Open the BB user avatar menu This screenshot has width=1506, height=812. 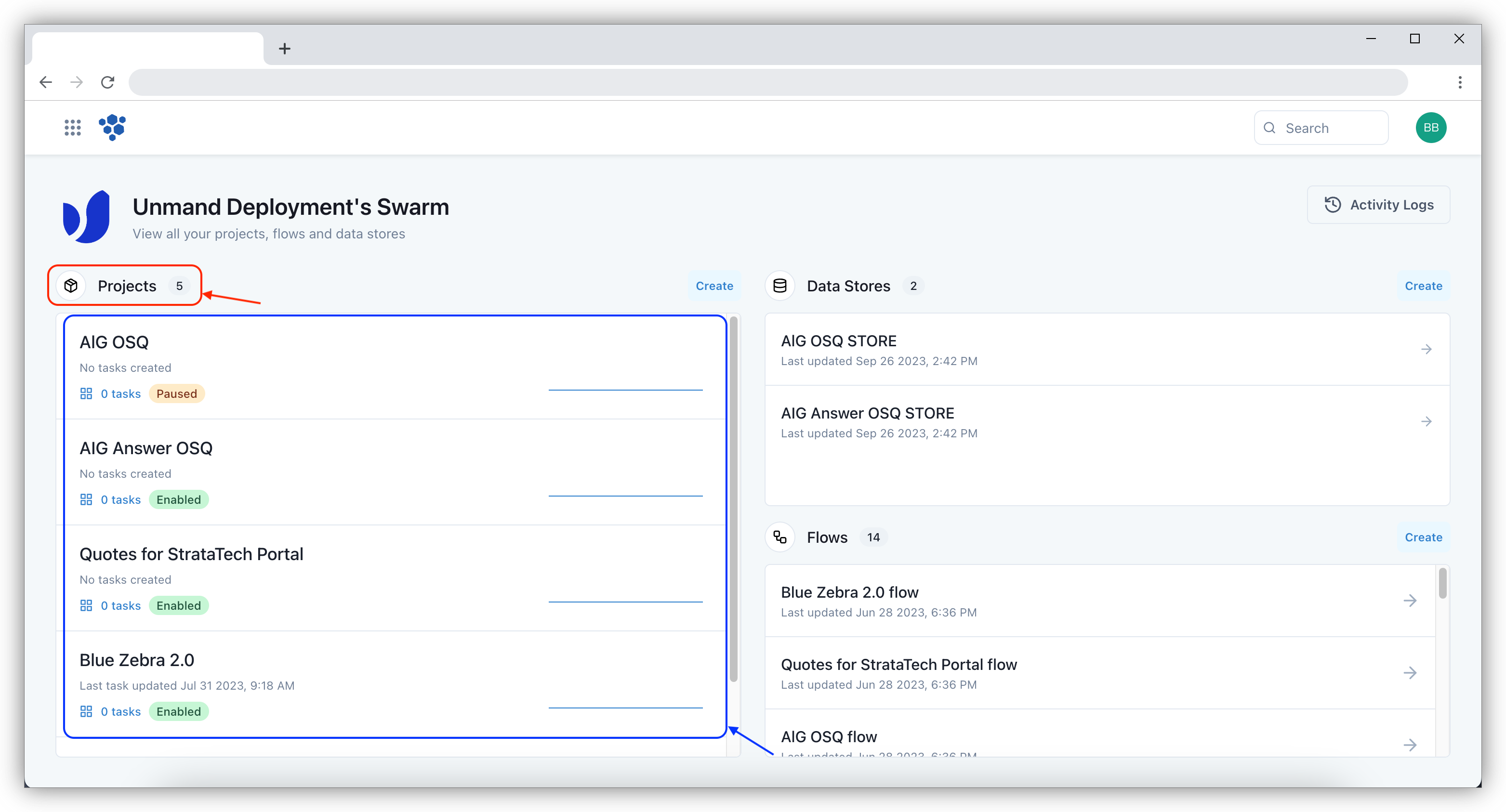(x=1430, y=128)
